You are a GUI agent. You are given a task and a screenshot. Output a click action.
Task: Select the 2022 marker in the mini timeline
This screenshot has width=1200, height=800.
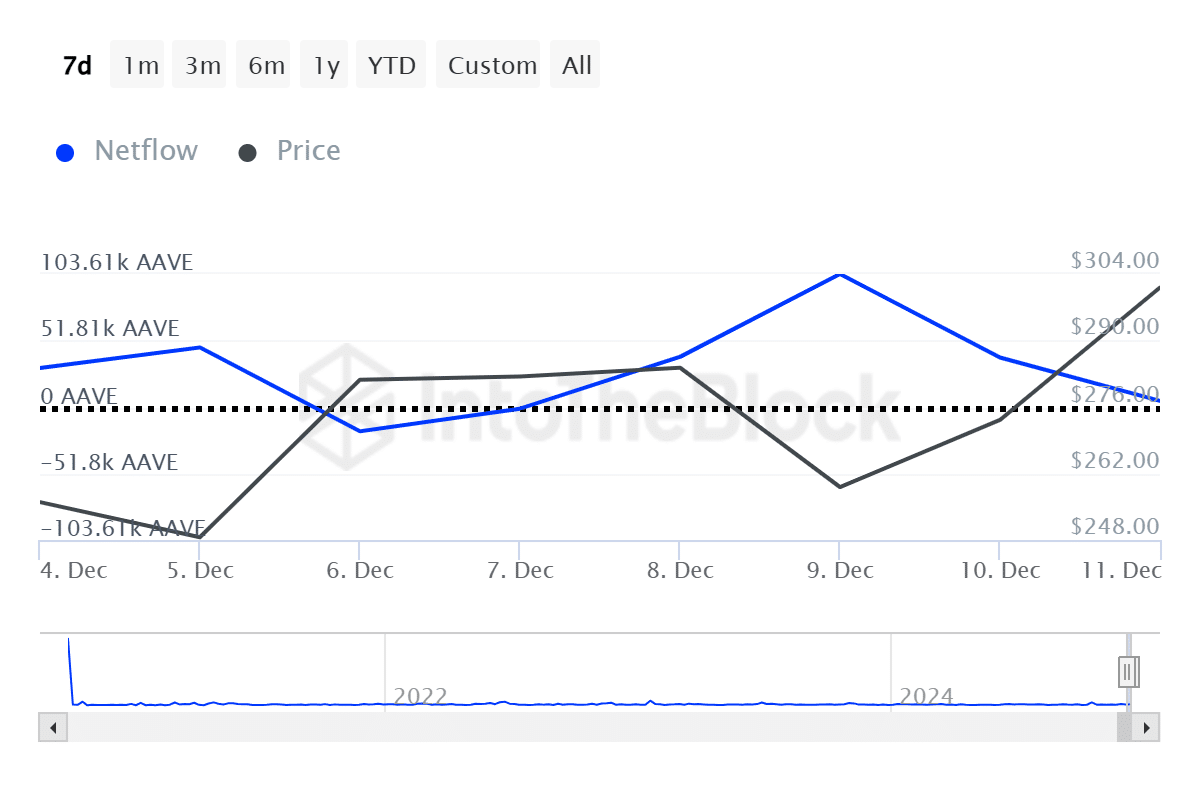tap(421, 695)
